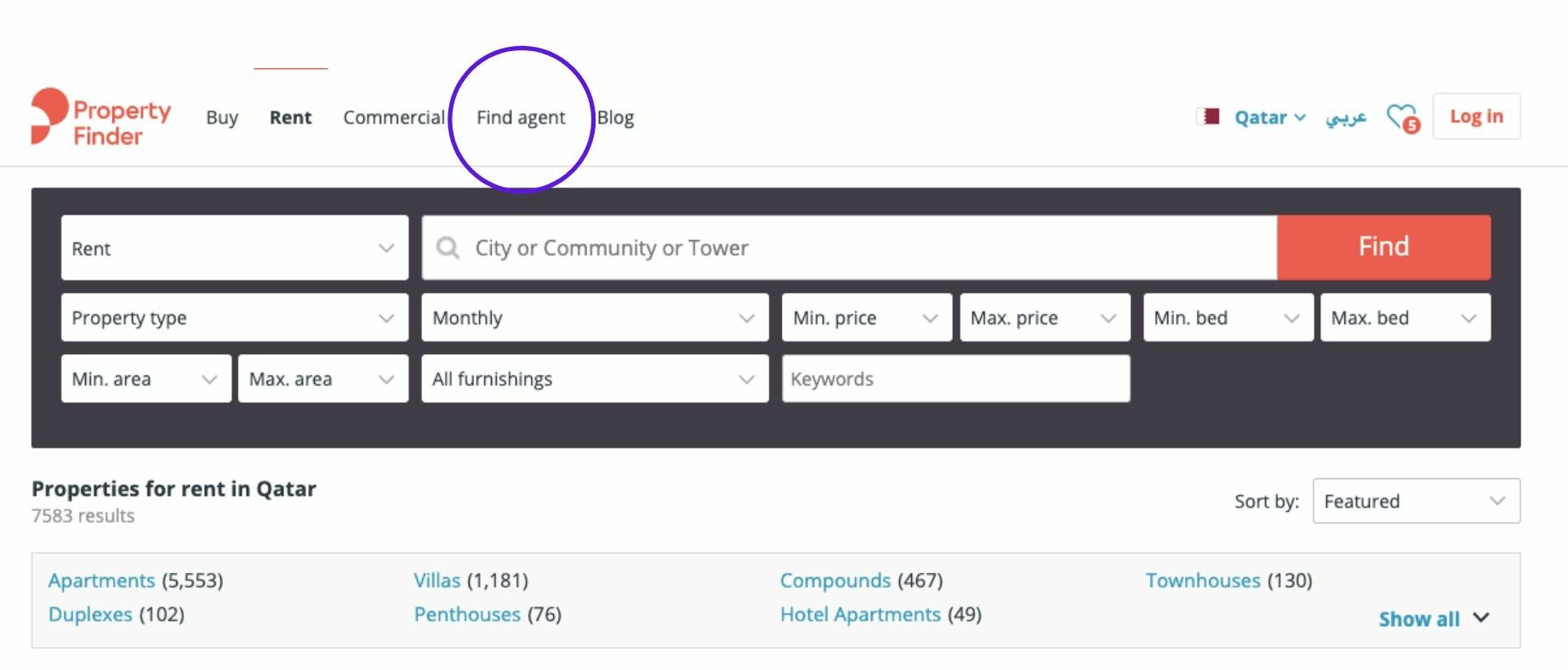The width and height of the screenshot is (1568, 670).
Task: View Villas rental listings
Action: point(436,580)
